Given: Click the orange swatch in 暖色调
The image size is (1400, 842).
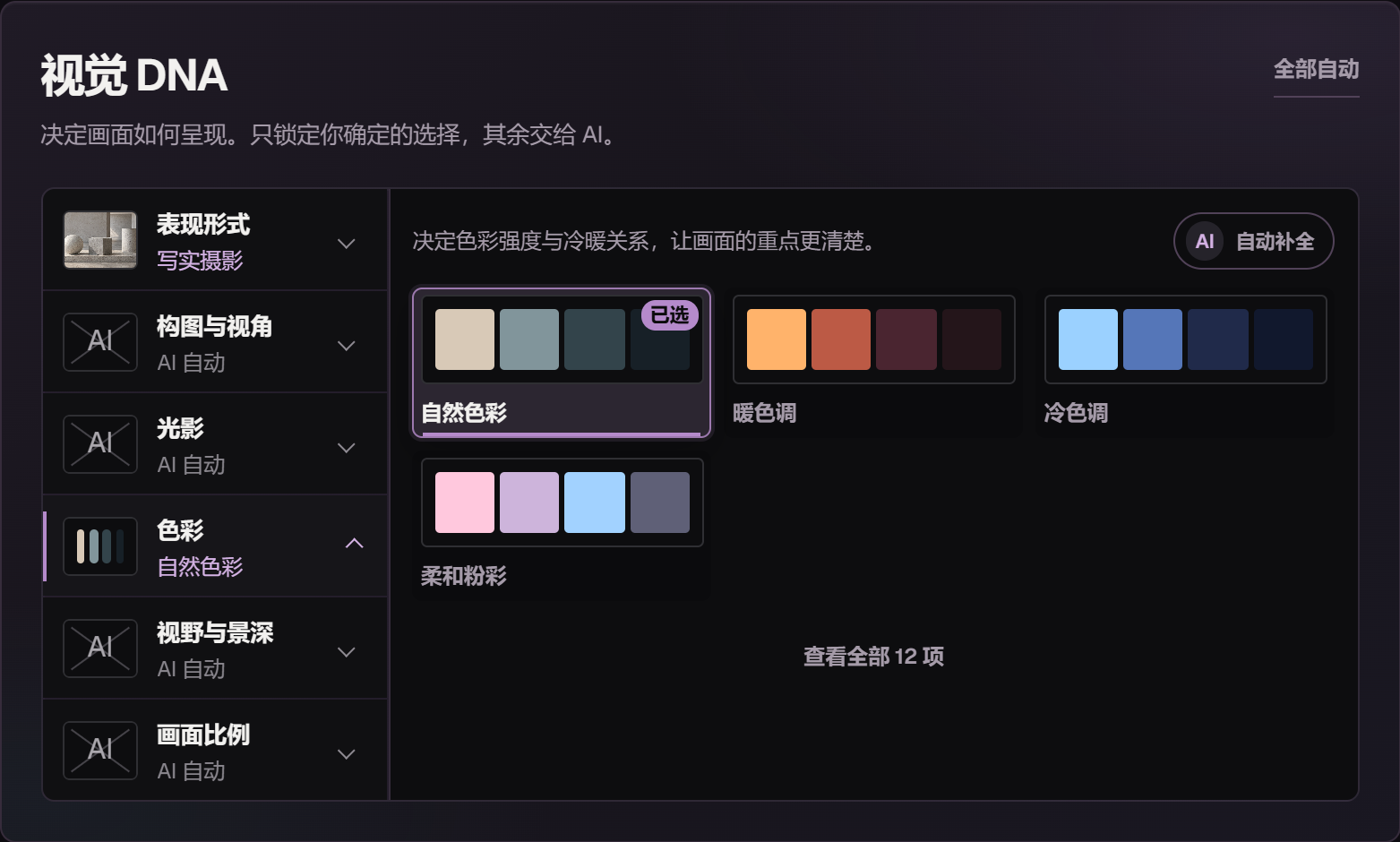Looking at the screenshot, I should tap(777, 339).
